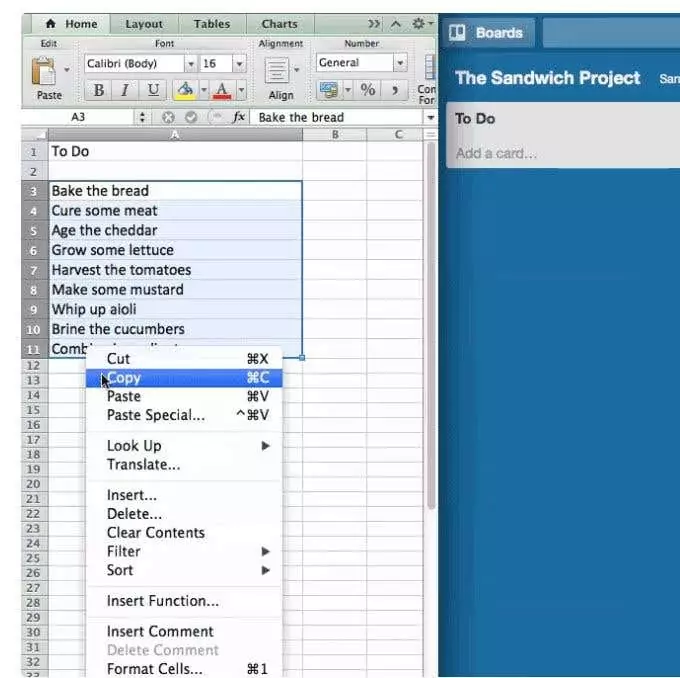Click the Trello search field

pos(611,33)
